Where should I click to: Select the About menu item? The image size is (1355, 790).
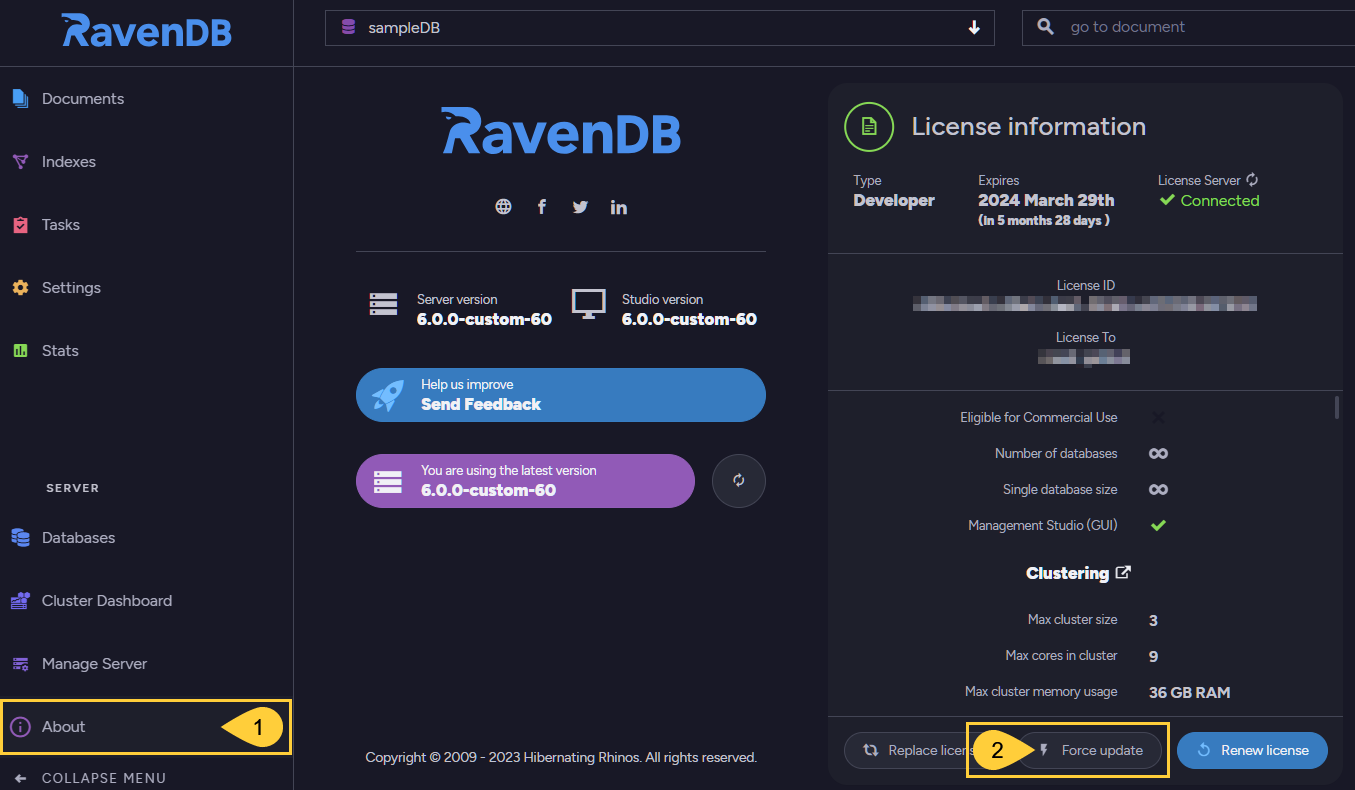[x=146, y=727]
